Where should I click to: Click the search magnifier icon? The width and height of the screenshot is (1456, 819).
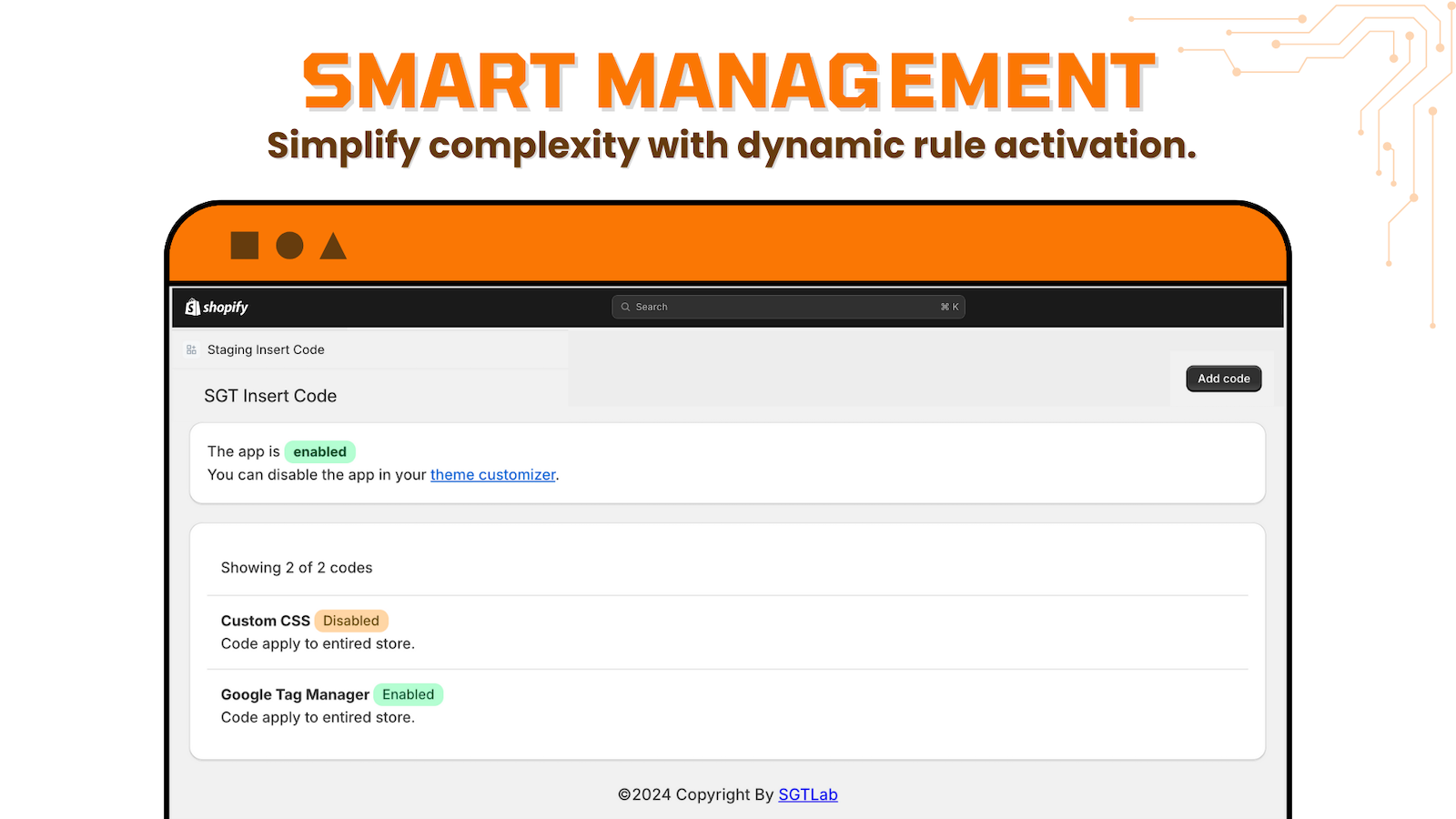click(x=625, y=308)
